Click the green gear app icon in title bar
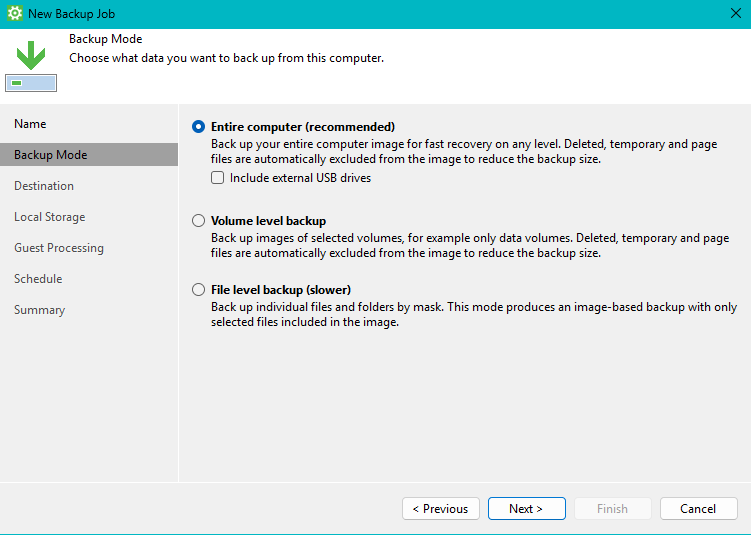The image size is (751, 535). (15, 14)
